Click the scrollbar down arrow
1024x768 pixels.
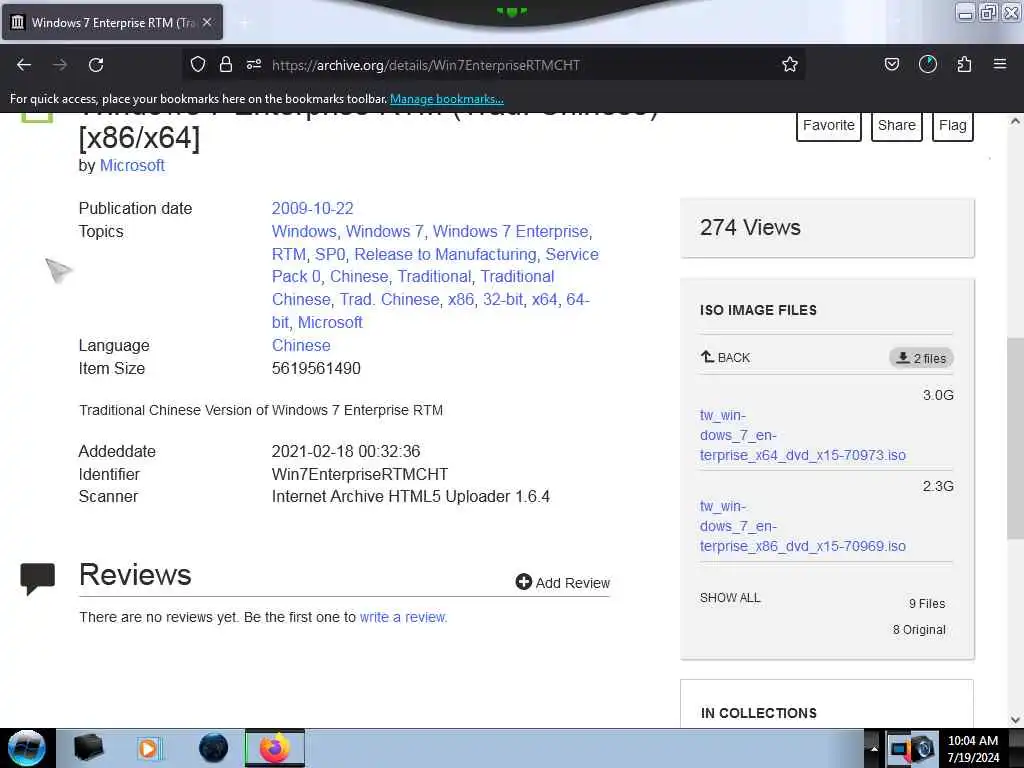point(1015,720)
